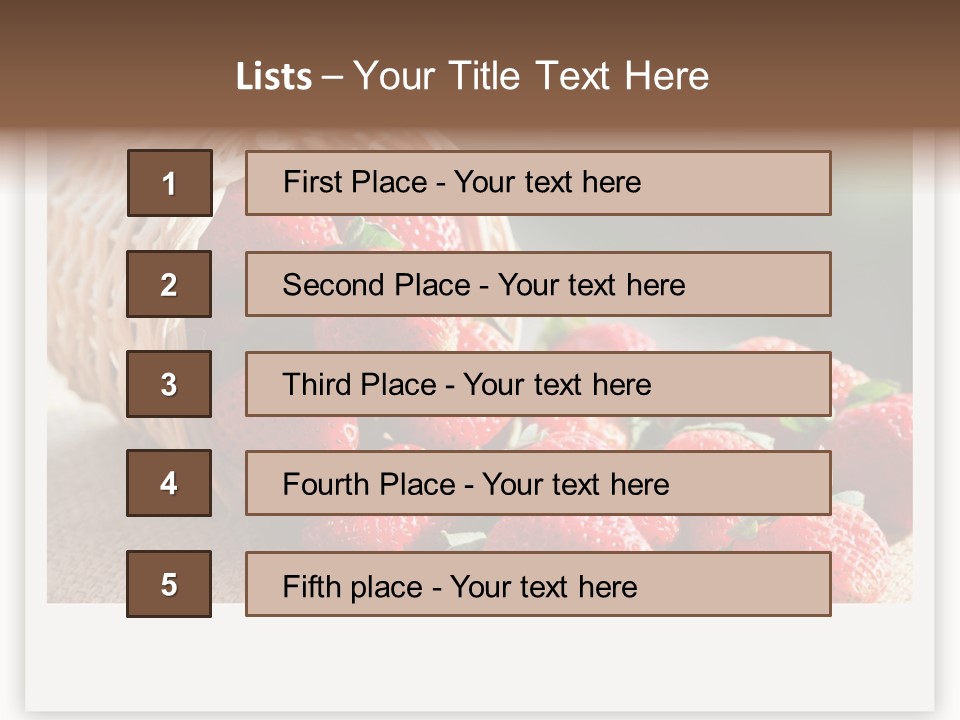The image size is (960, 720).
Task: Click the gap between box 3 and its text box
Action: point(228,384)
